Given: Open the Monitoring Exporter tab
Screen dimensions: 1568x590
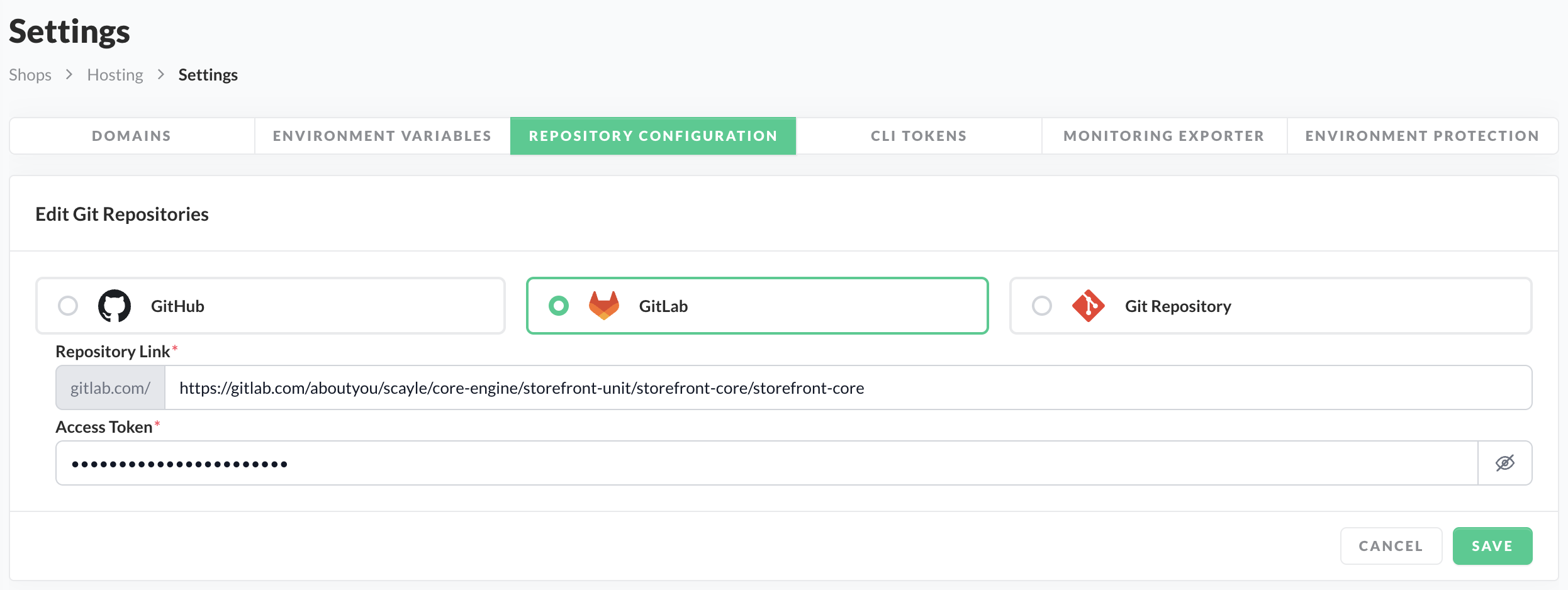Looking at the screenshot, I should coord(1163,136).
